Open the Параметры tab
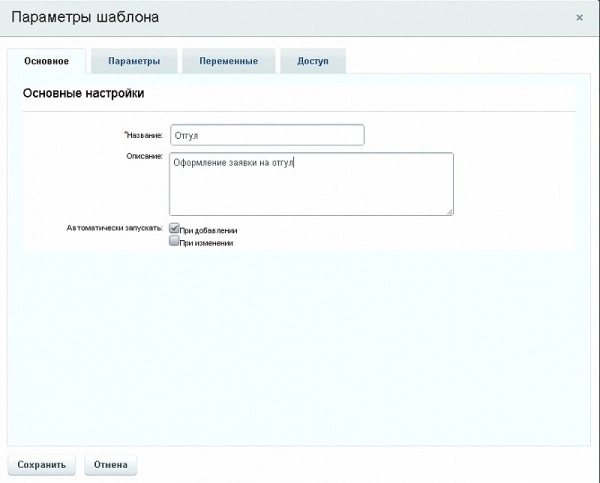Image resolution: width=600 pixels, height=483 pixels. (x=134, y=61)
